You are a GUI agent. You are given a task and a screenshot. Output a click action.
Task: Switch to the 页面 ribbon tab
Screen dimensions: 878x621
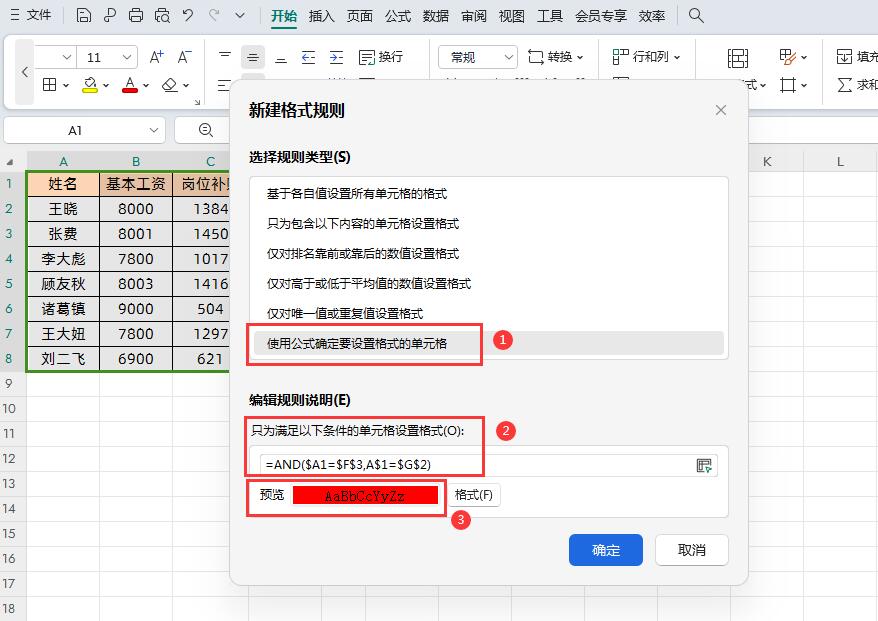[x=359, y=16]
